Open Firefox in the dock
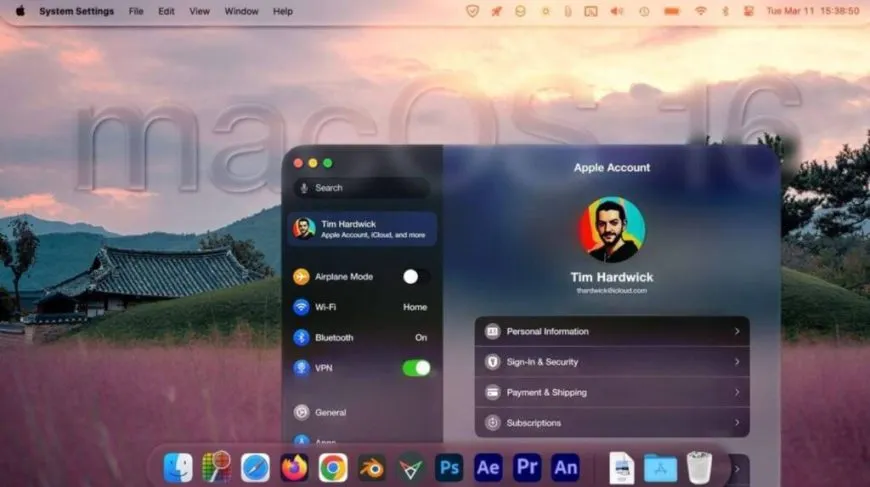870x487 pixels. pos(294,468)
